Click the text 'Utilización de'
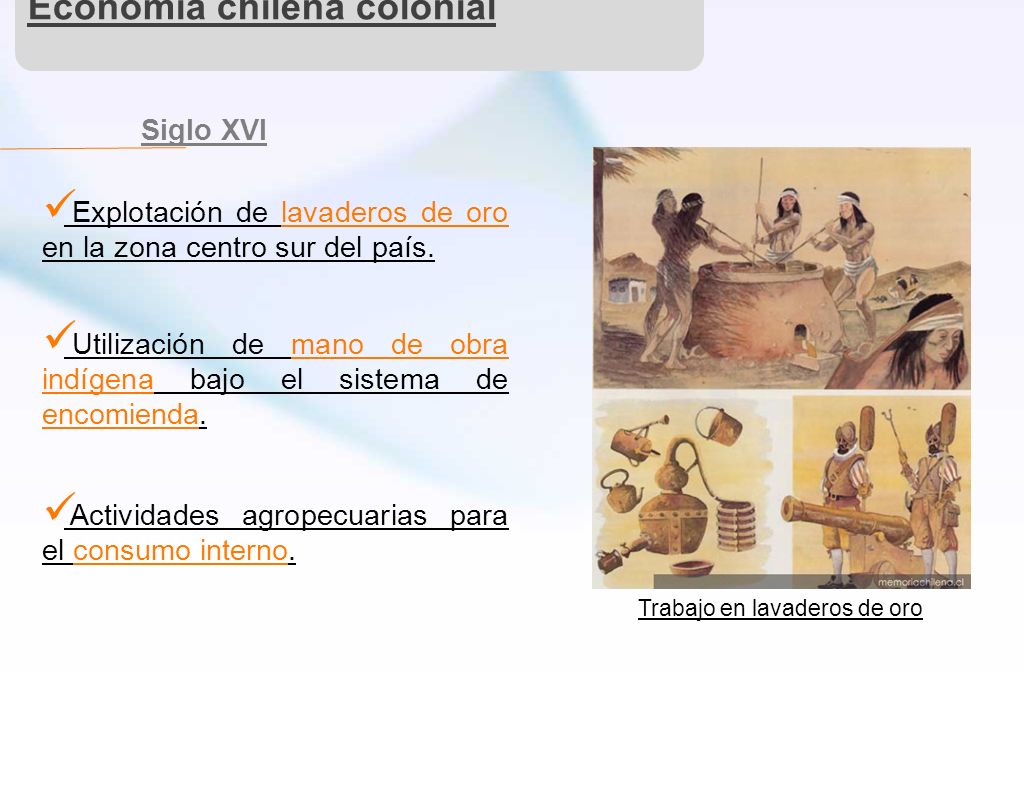 tap(168, 345)
